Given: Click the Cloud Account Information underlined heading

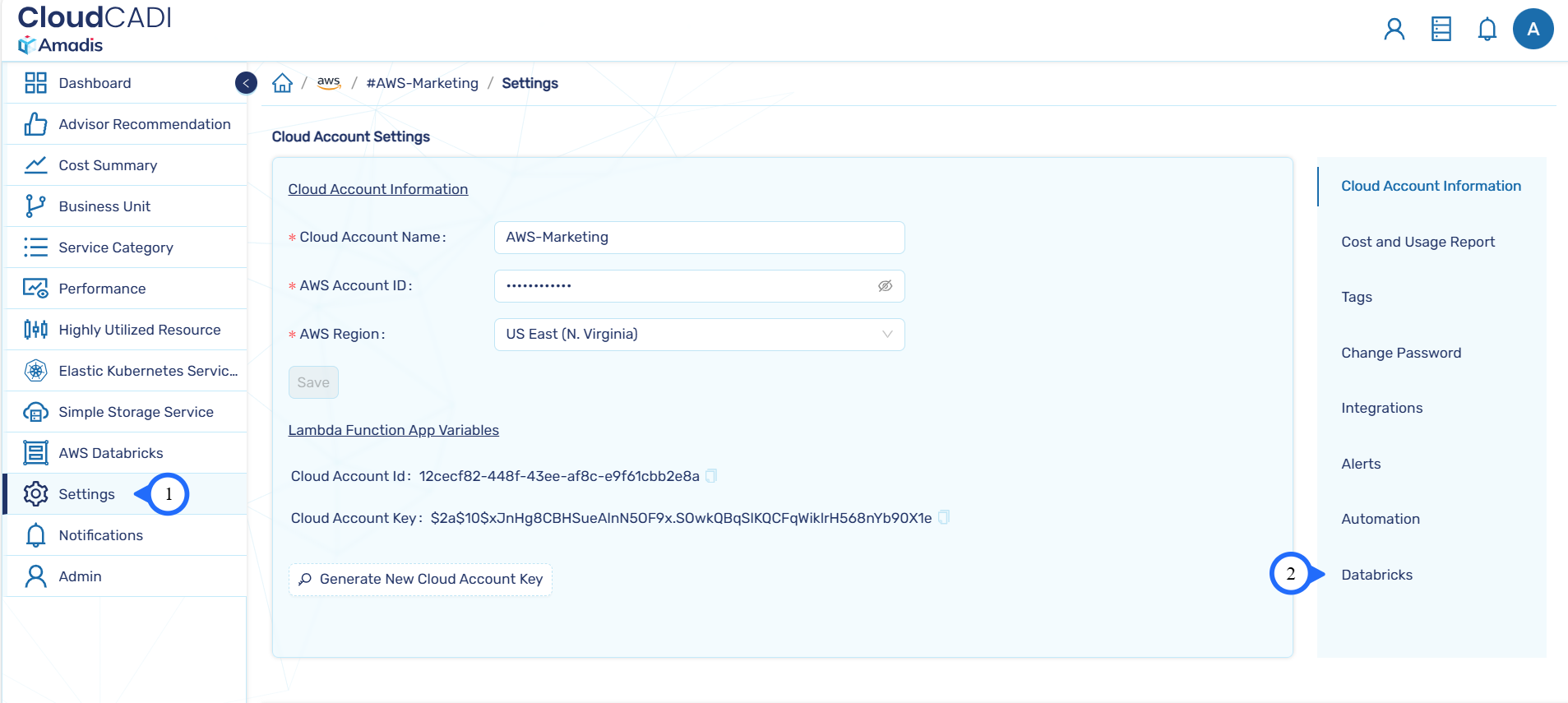Looking at the screenshot, I should pyautogui.click(x=378, y=189).
